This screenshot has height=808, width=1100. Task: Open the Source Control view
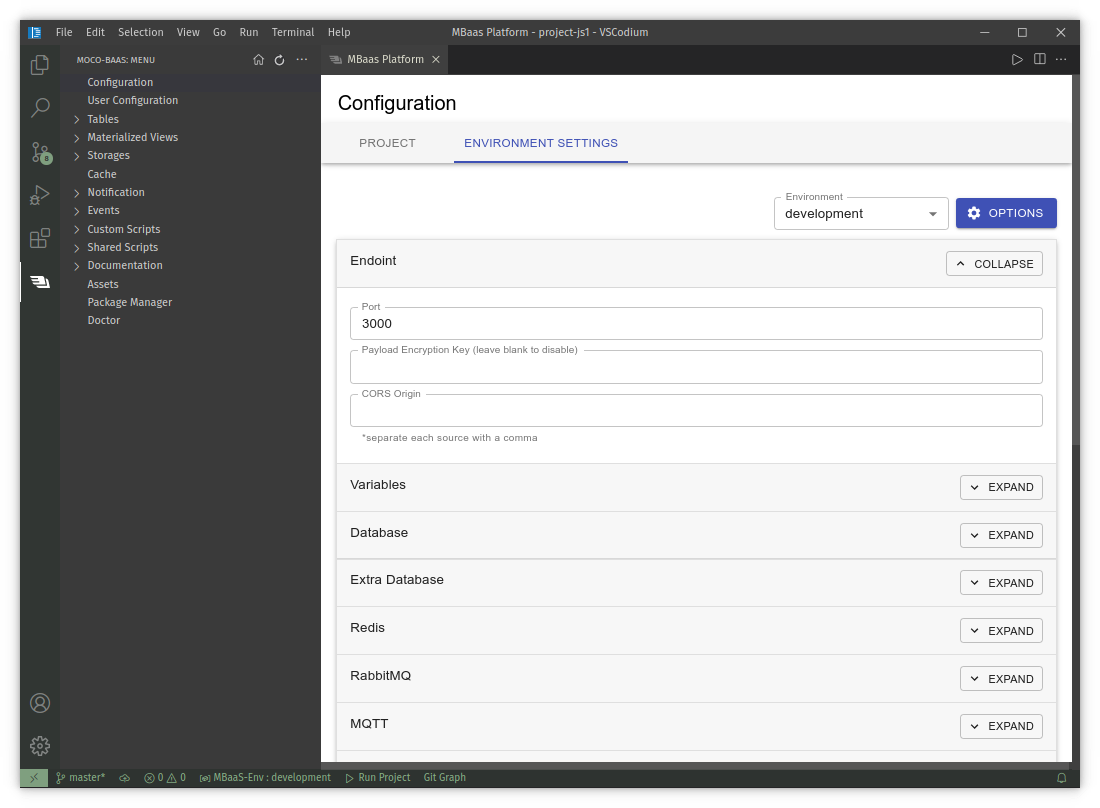40,152
